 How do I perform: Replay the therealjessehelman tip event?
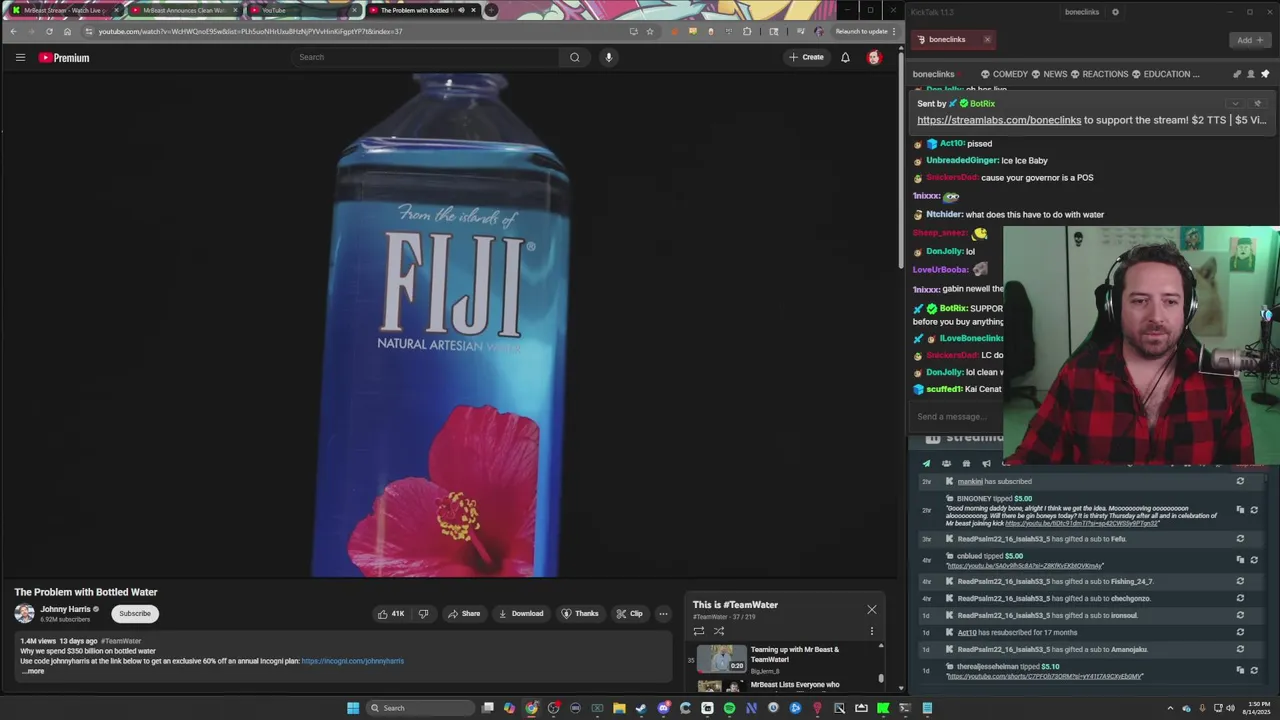tap(1253, 670)
